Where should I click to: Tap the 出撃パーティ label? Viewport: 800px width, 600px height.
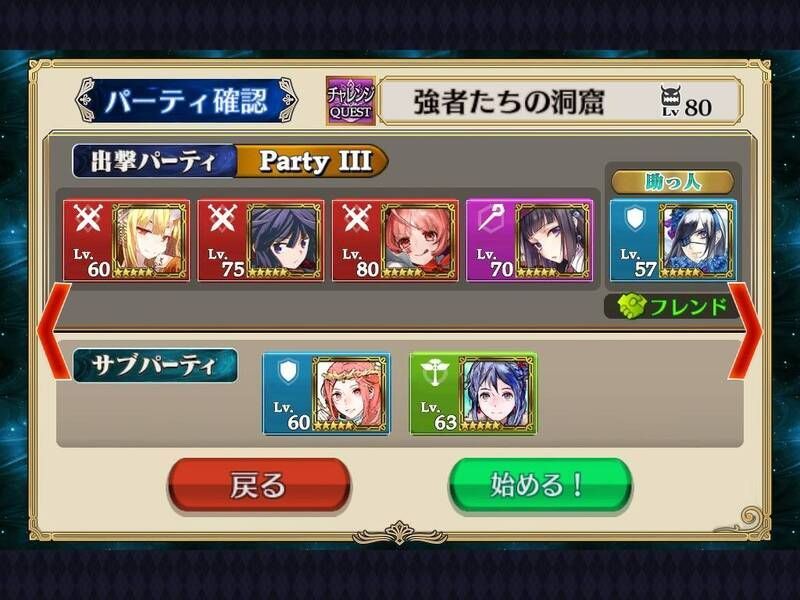[154, 161]
